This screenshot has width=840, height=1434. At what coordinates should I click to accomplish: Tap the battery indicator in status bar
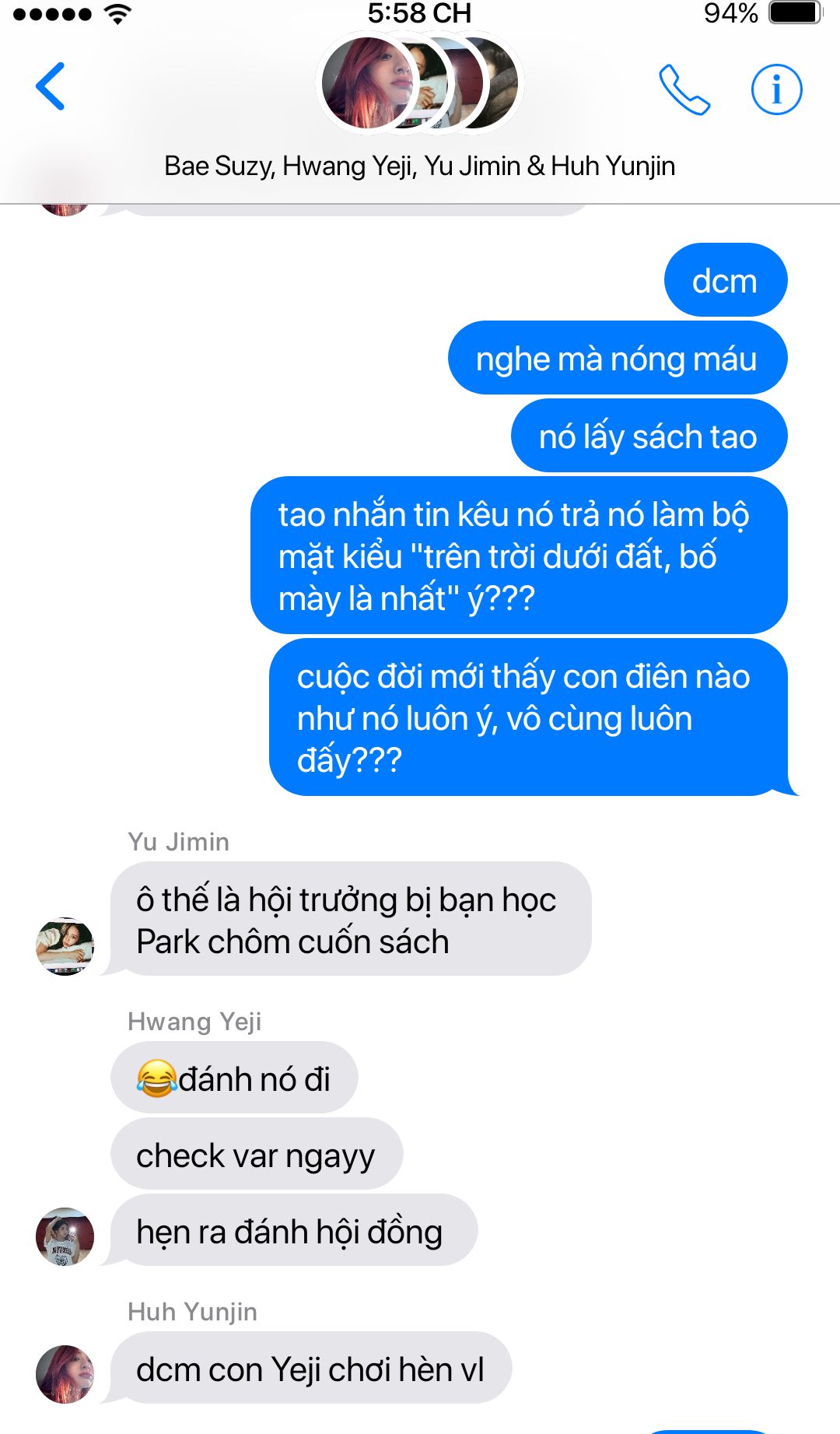(795, 13)
